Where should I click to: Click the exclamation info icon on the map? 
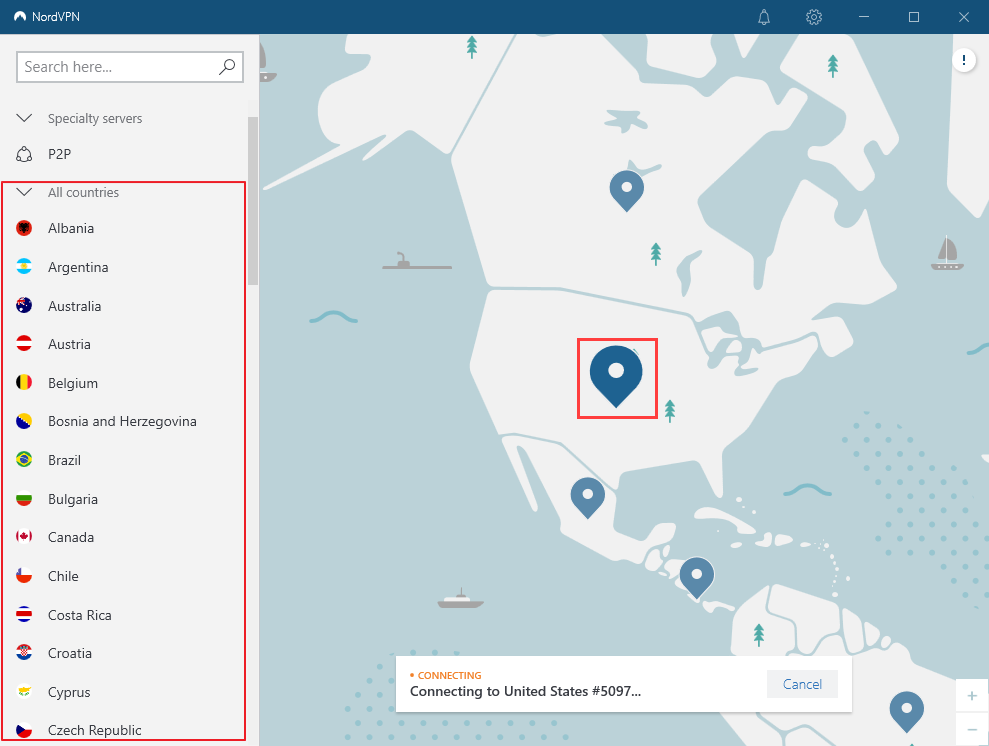pos(964,61)
